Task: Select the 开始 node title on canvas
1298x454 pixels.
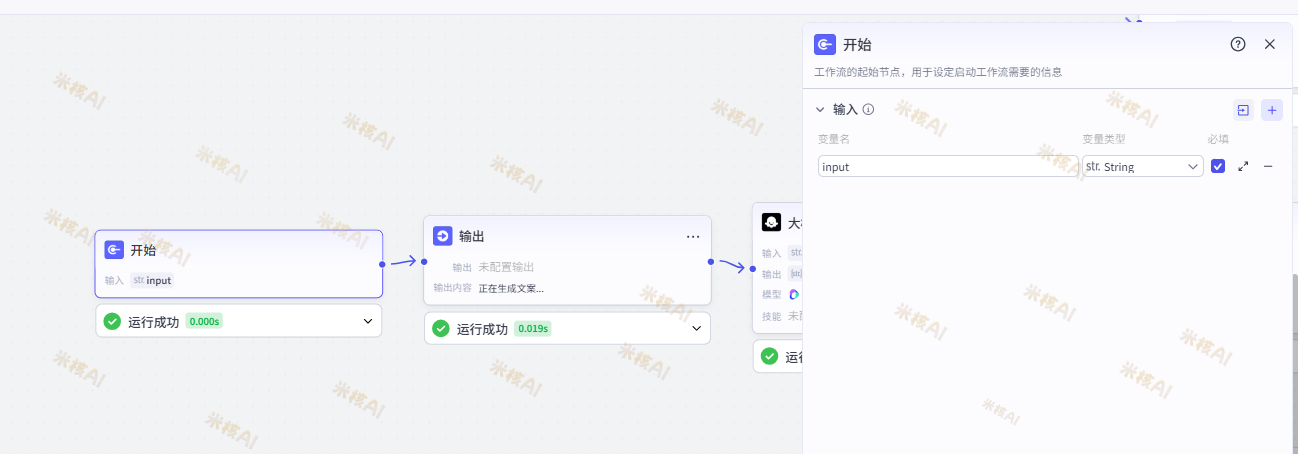Action: click(143, 250)
